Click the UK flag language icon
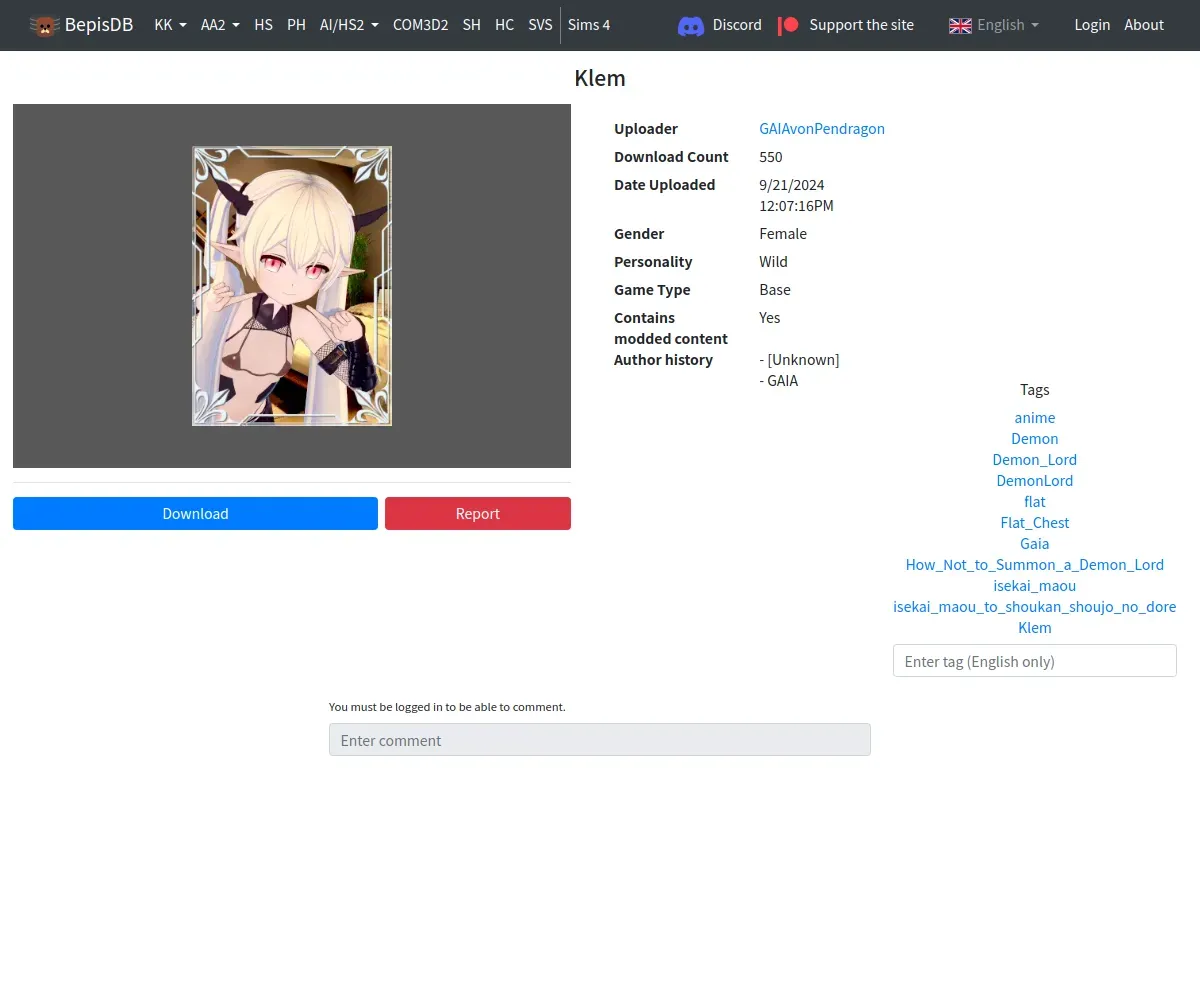This screenshot has height=1000, width=1200. pos(960,25)
